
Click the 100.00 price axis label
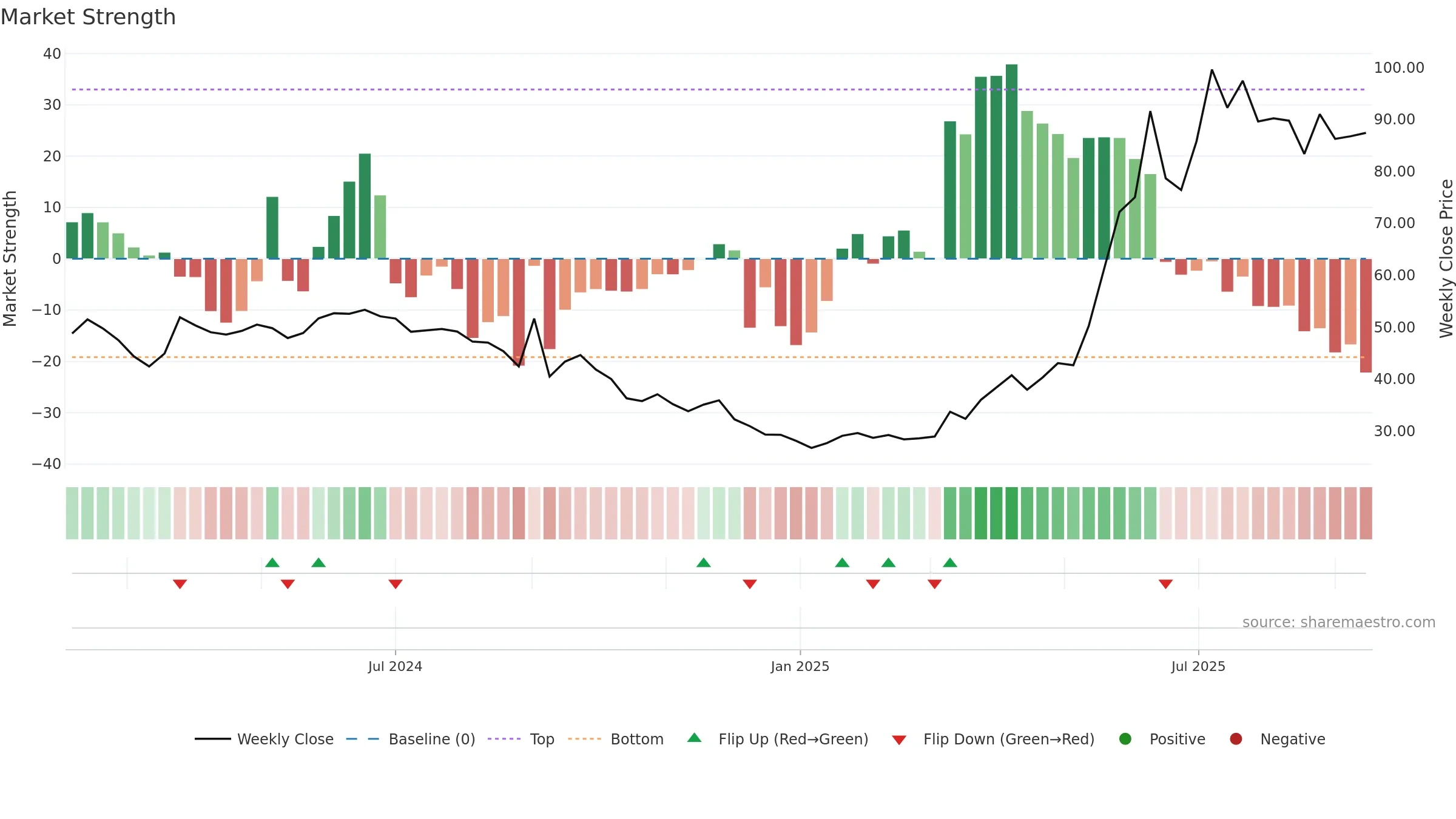click(x=1399, y=67)
